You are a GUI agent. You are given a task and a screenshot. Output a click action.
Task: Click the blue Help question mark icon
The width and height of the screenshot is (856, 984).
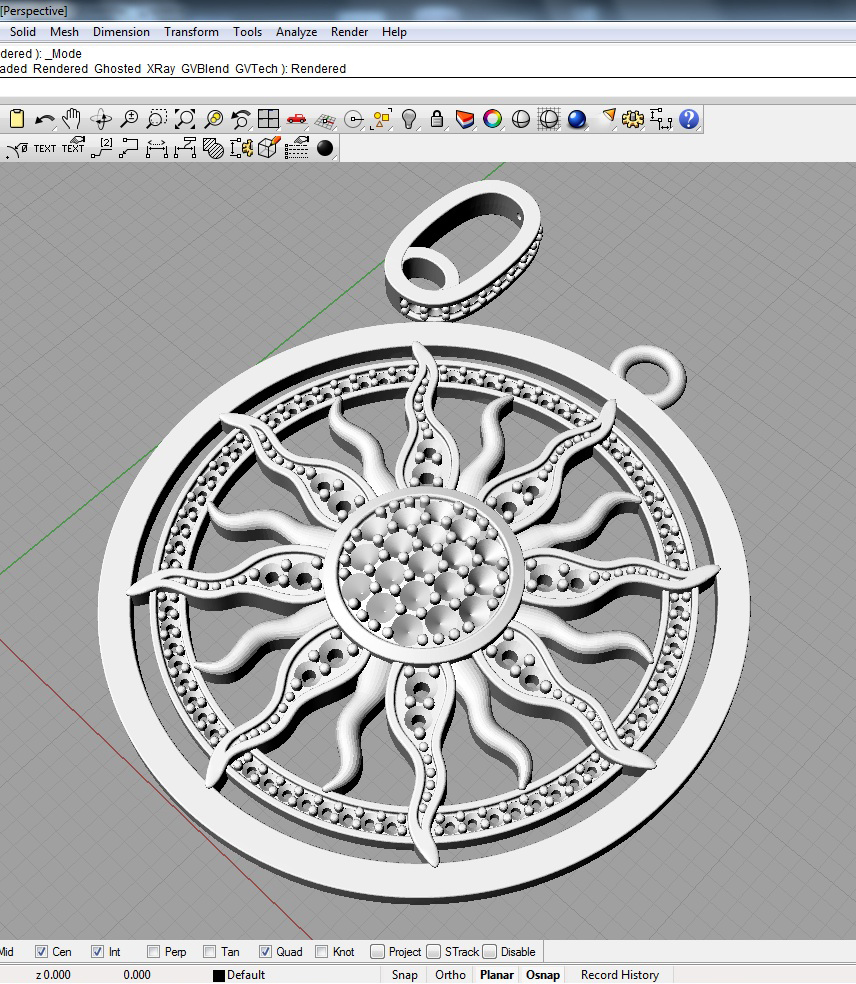[689, 119]
